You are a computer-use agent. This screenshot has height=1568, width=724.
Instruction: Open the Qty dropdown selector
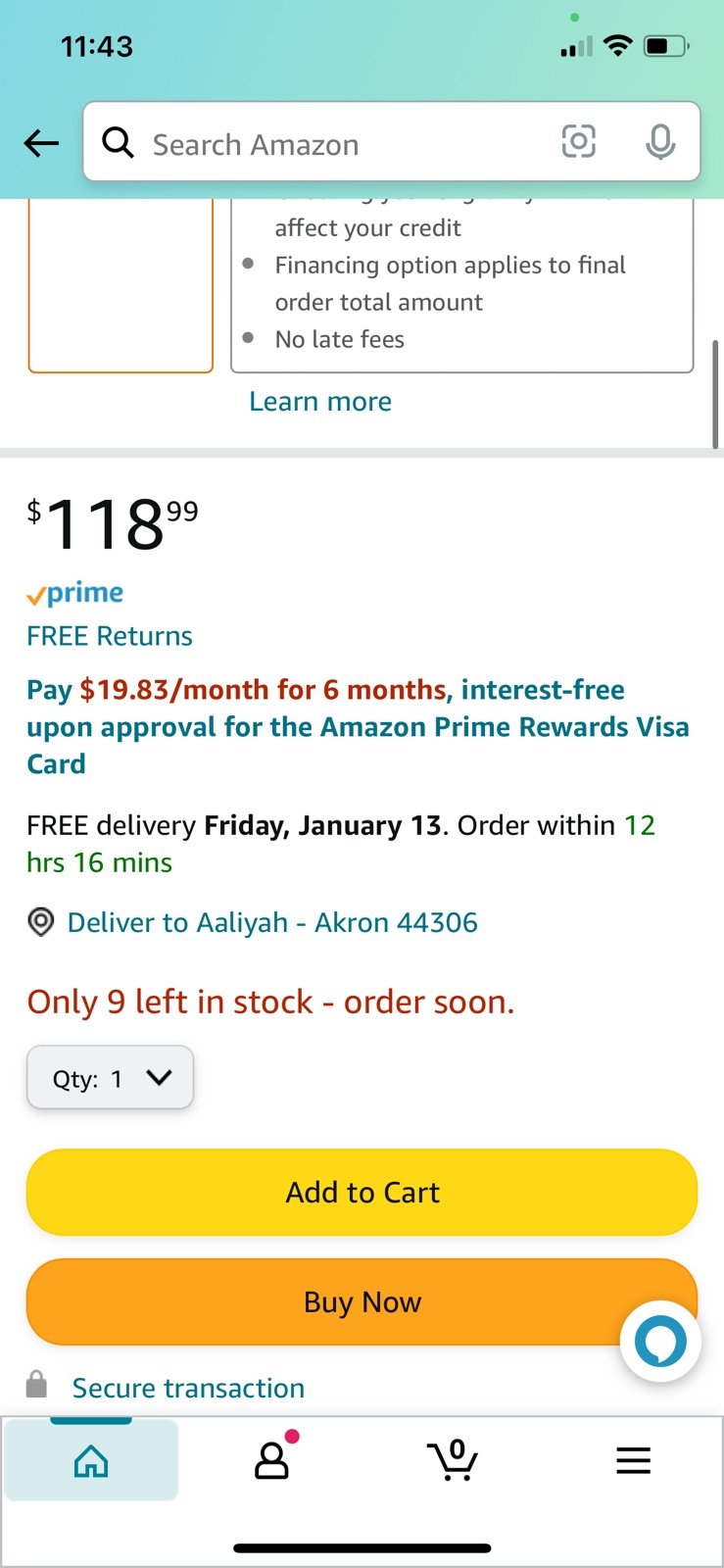(x=110, y=1078)
